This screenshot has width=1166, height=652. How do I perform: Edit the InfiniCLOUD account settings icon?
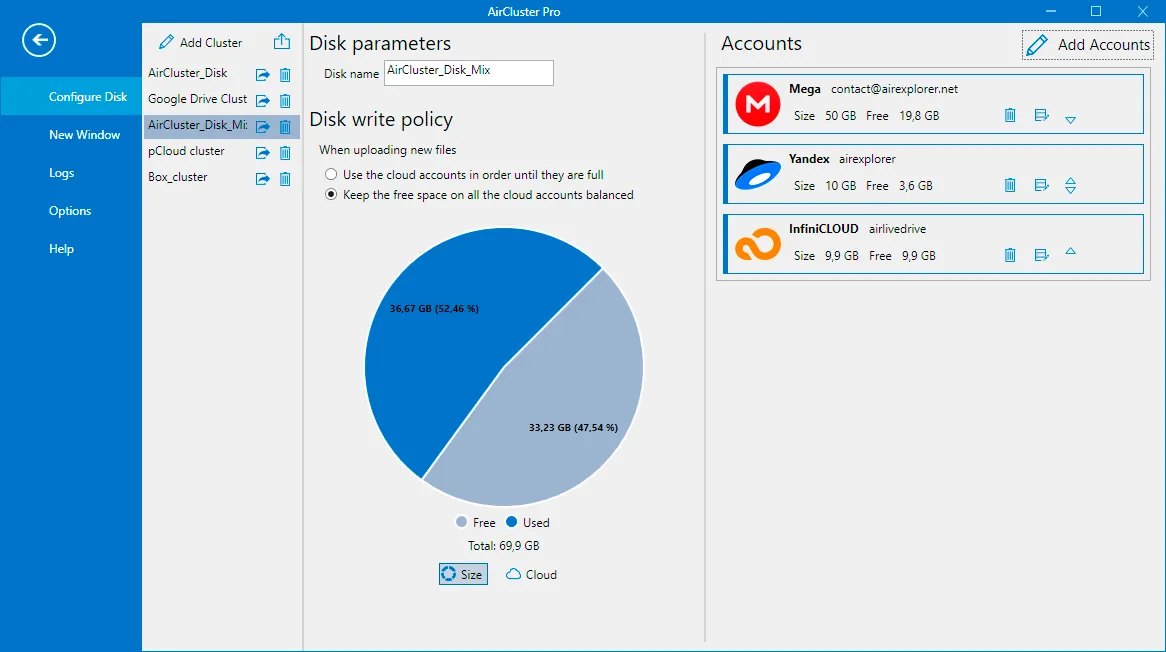point(1042,255)
